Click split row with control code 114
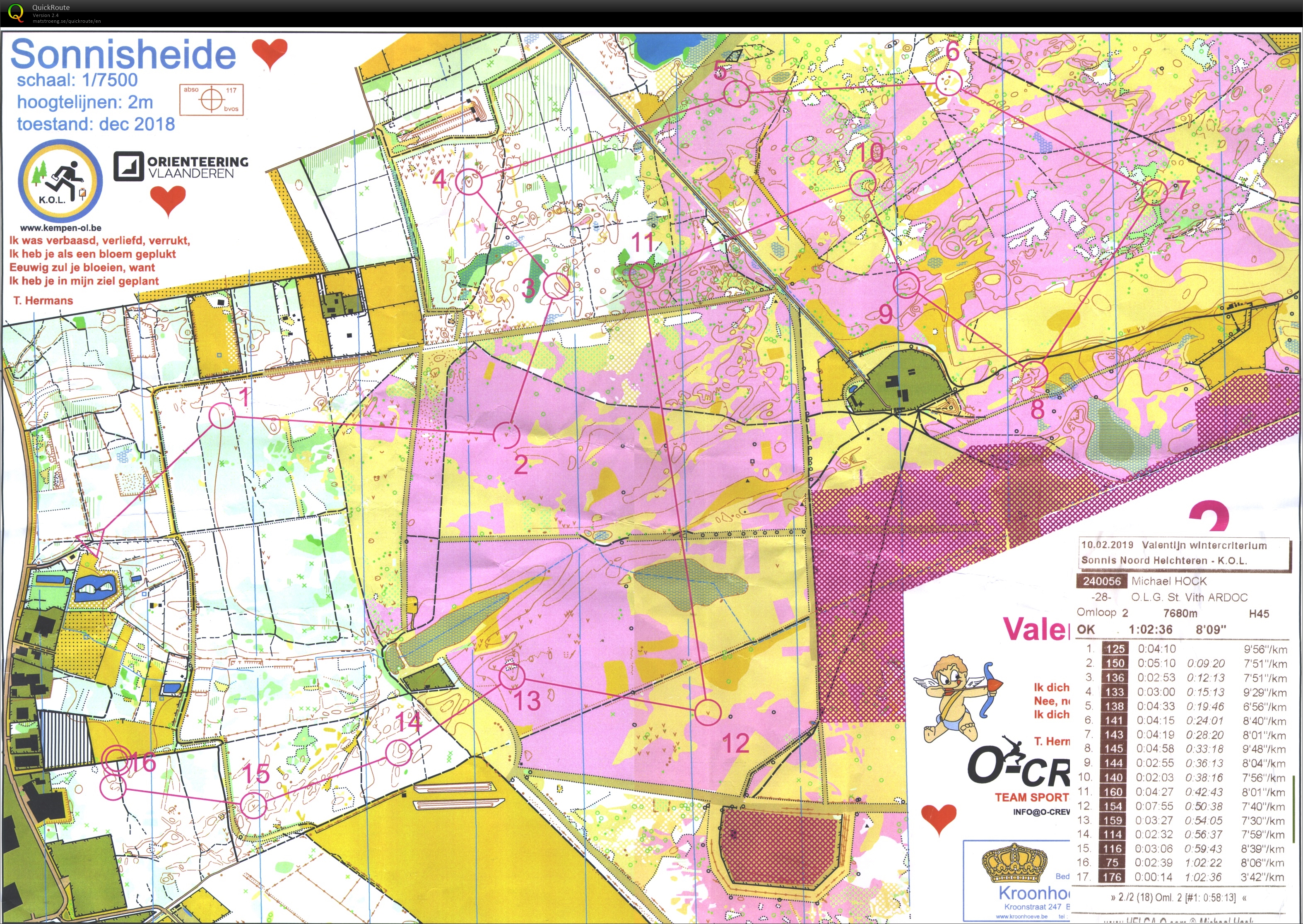1303x924 pixels. (x=1182, y=835)
